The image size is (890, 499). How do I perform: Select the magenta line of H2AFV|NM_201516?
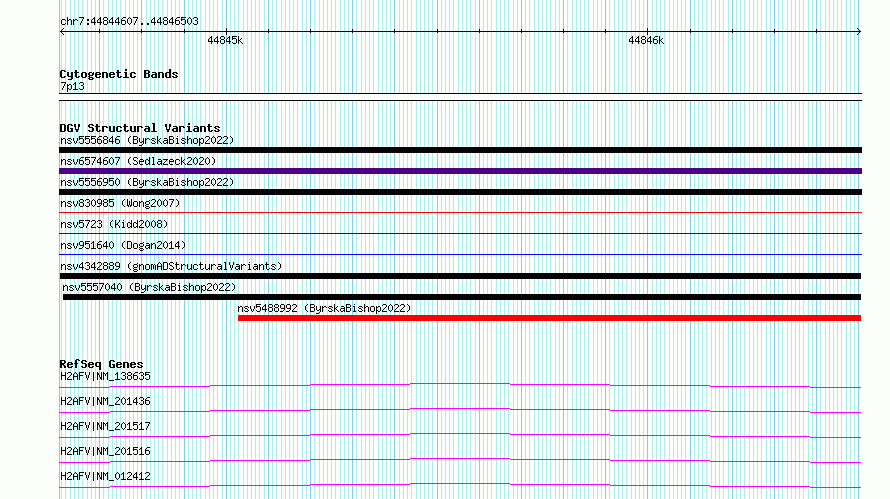point(460,460)
